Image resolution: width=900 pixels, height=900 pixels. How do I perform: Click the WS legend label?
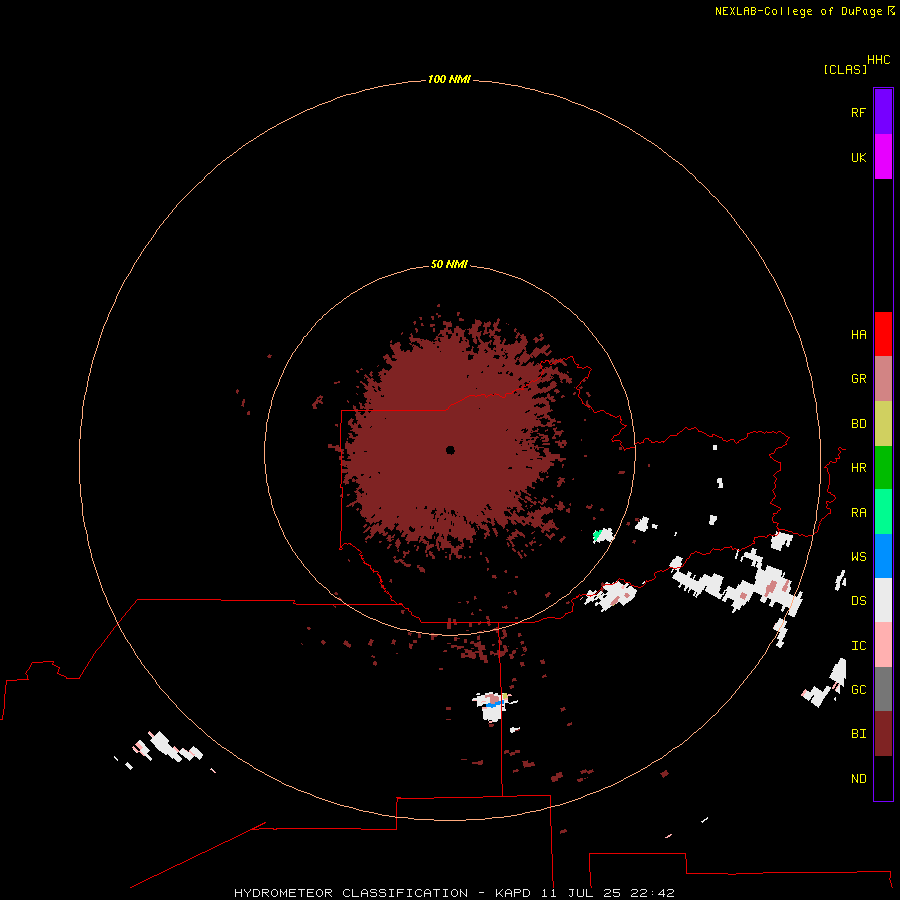pyautogui.click(x=858, y=557)
